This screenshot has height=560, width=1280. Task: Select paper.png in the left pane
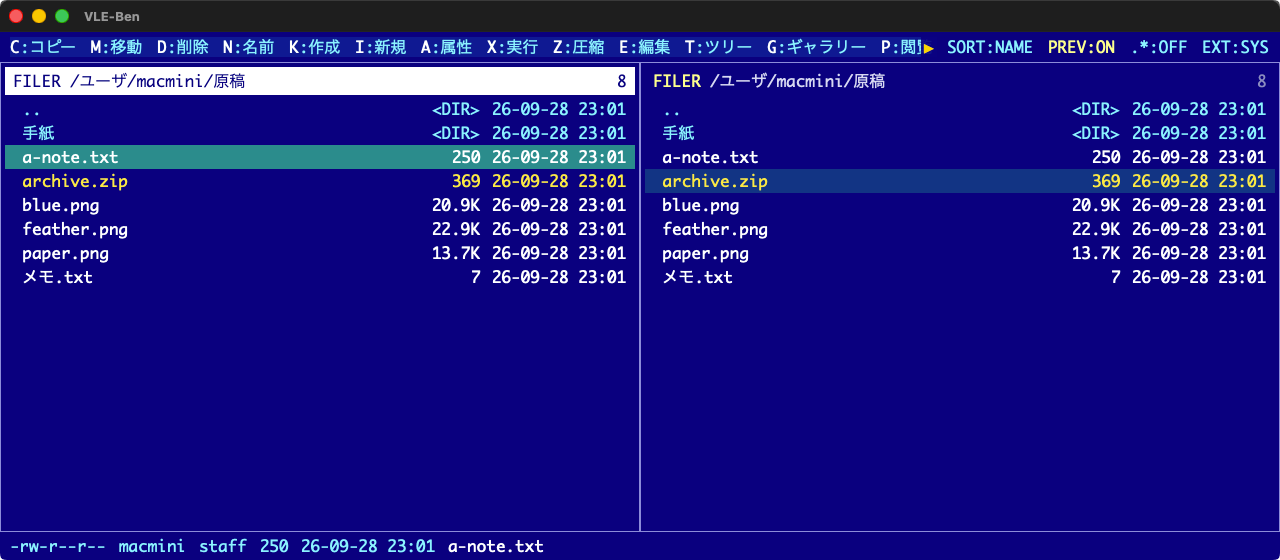(x=320, y=253)
